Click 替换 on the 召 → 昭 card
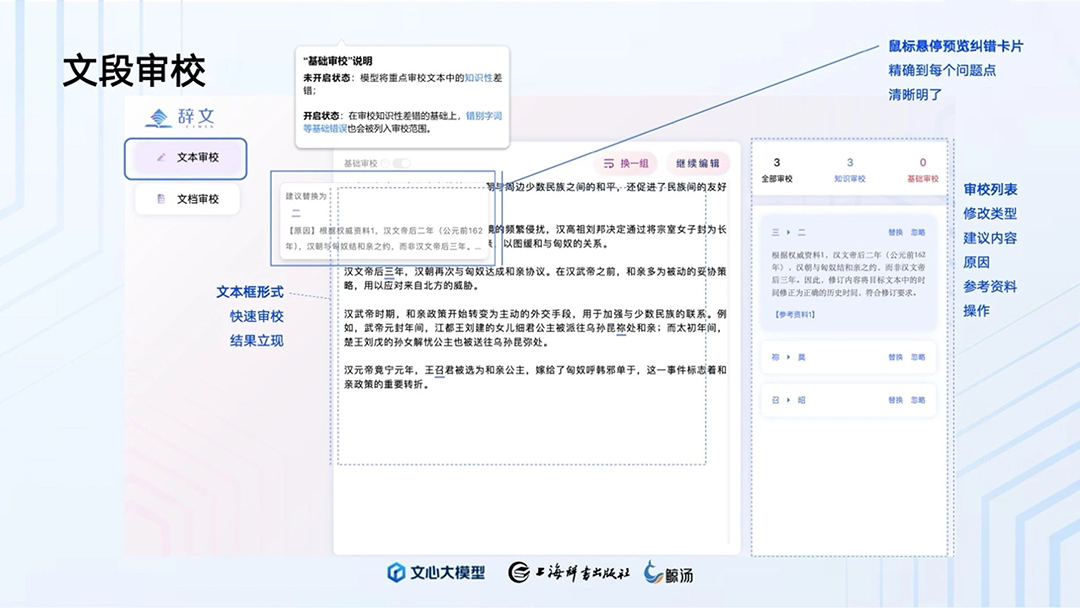 click(895, 400)
